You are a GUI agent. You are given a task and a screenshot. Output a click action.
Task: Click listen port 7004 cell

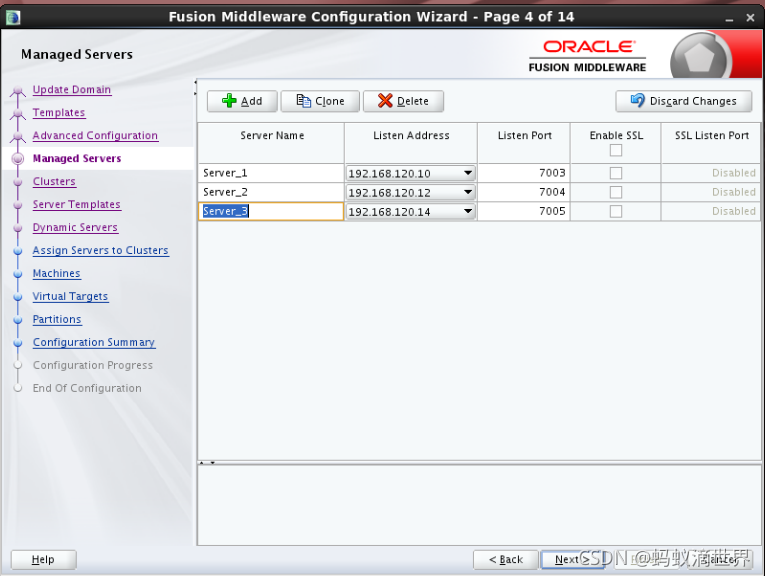(523, 192)
